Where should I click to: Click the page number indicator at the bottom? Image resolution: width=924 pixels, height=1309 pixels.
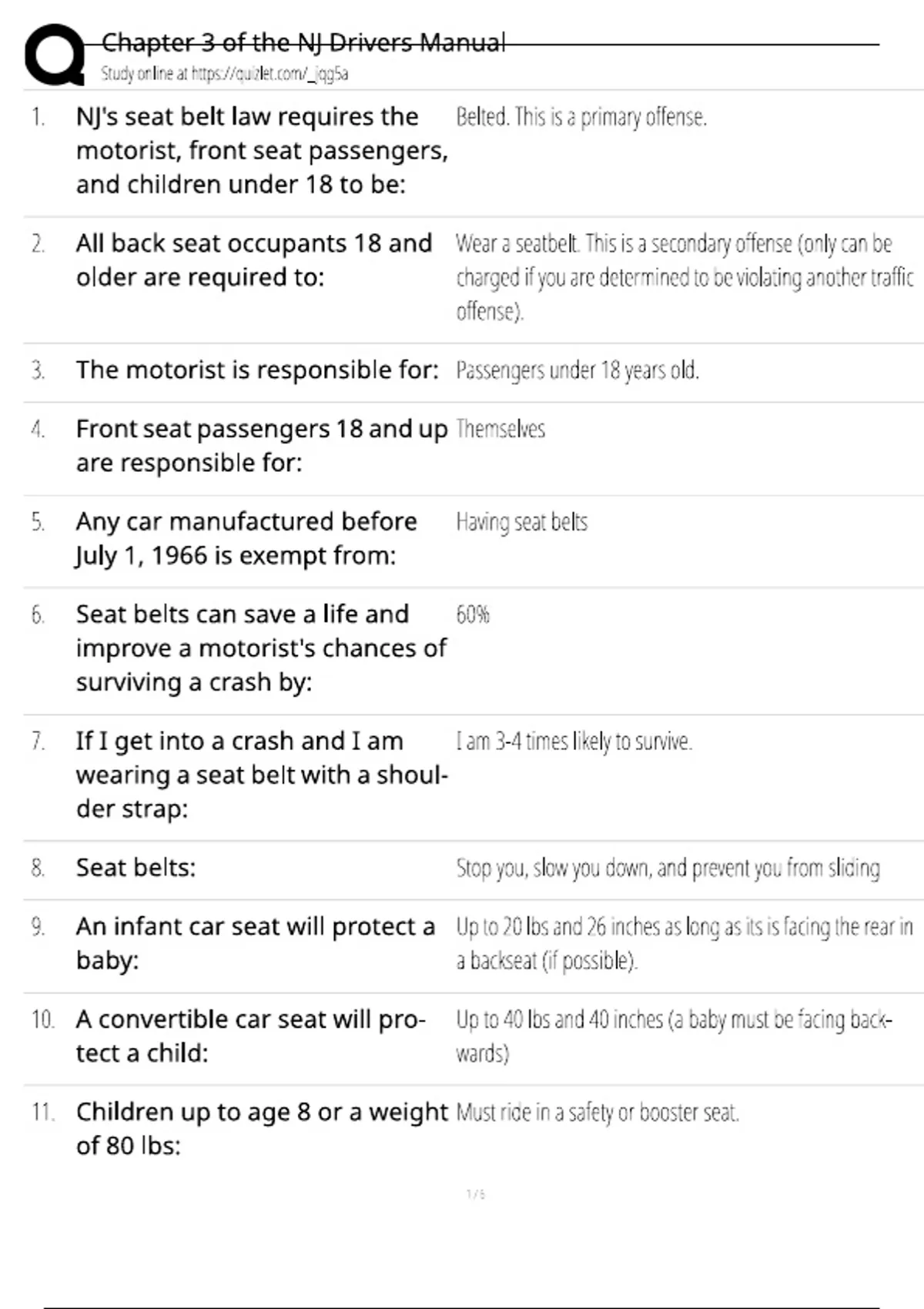476,1194
